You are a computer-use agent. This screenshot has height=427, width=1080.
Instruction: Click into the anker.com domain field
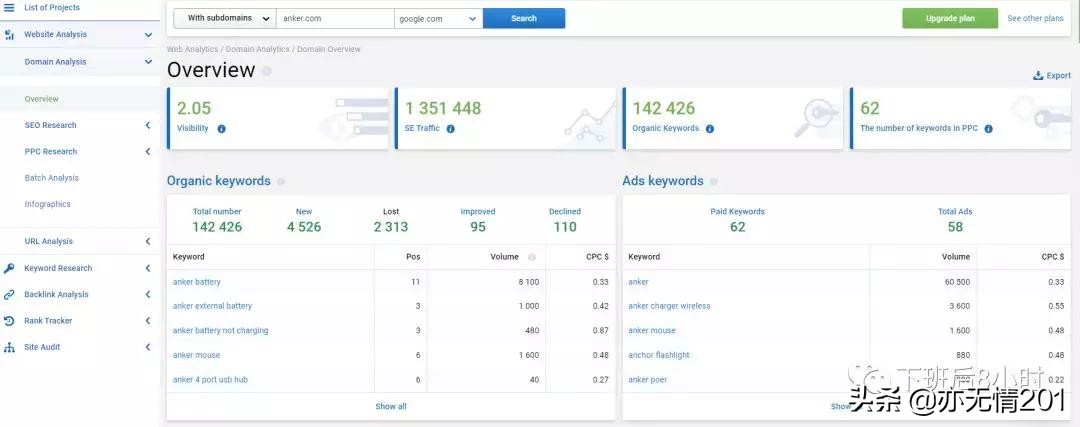click(335, 19)
